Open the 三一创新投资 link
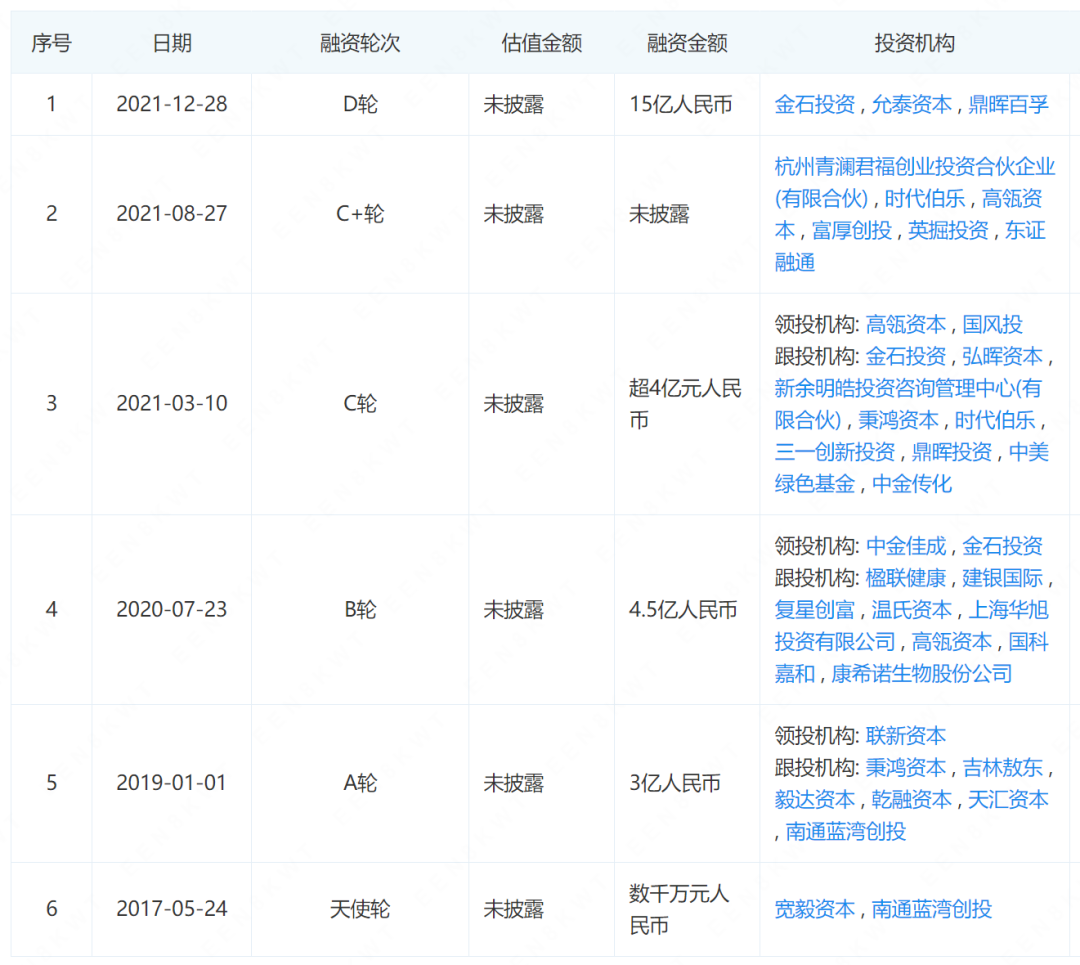The image size is (1080, 965). 834,453
